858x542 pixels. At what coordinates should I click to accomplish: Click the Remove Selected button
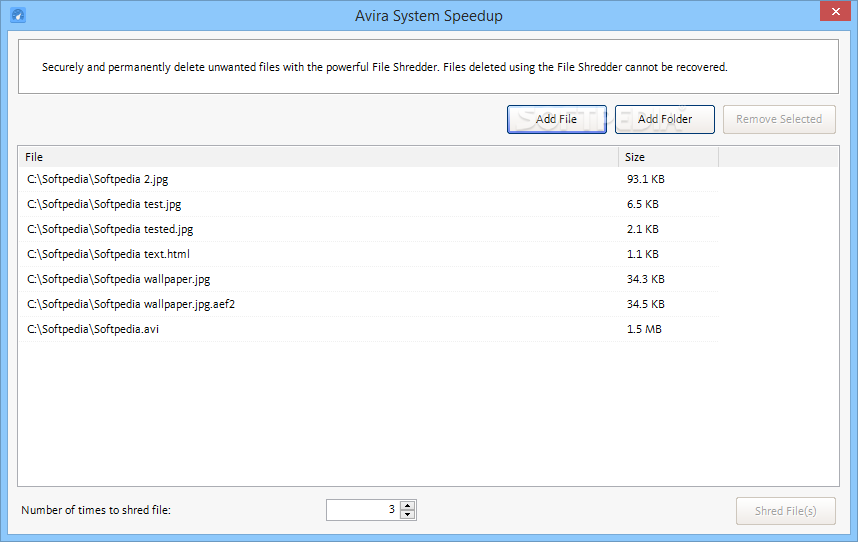tap(779, 119)
